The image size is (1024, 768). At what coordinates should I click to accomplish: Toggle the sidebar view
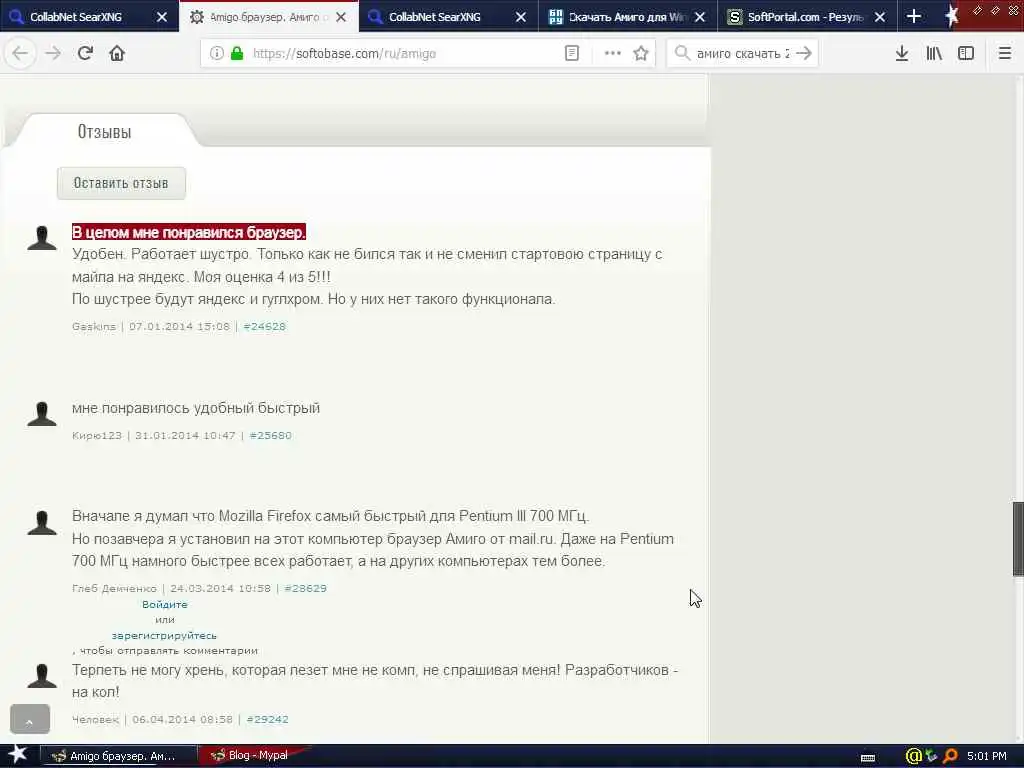(966, 54)
